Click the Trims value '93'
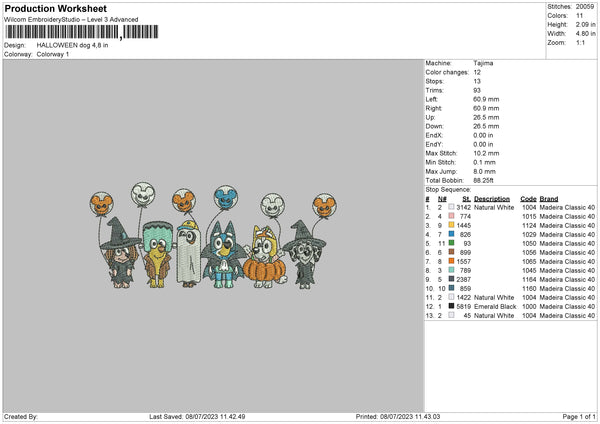 tap(477, 90)
